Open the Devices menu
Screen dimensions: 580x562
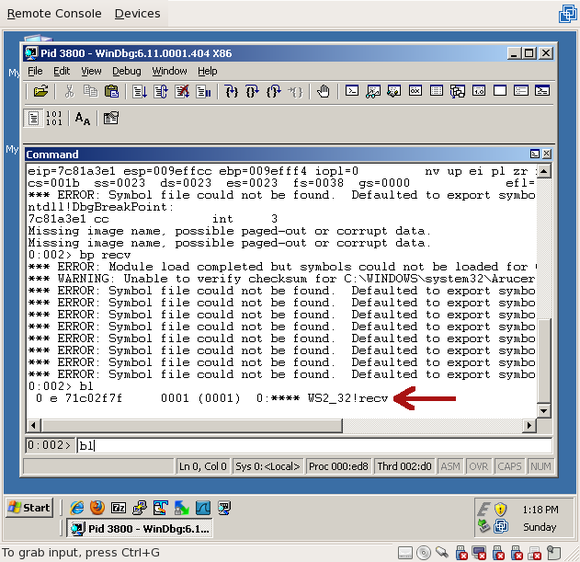(137, 13)
